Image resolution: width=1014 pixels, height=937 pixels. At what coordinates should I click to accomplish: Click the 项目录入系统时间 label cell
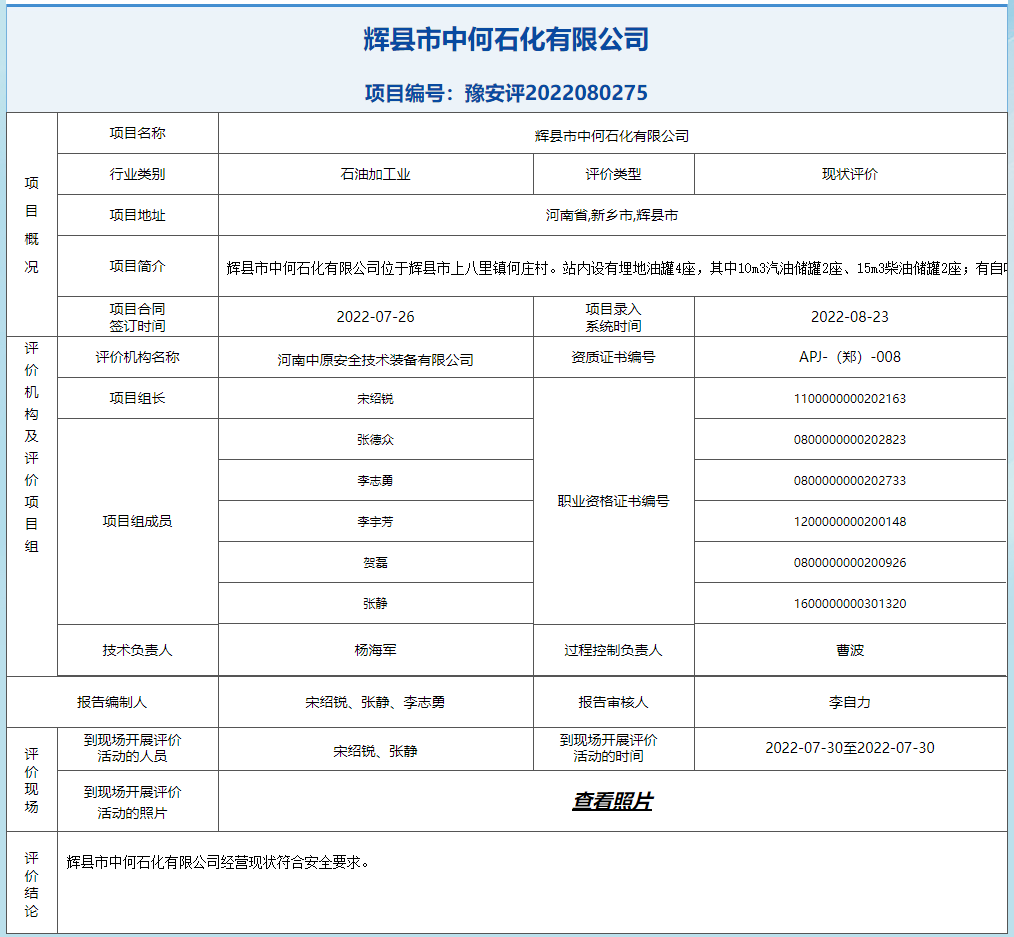pos(614,317)
